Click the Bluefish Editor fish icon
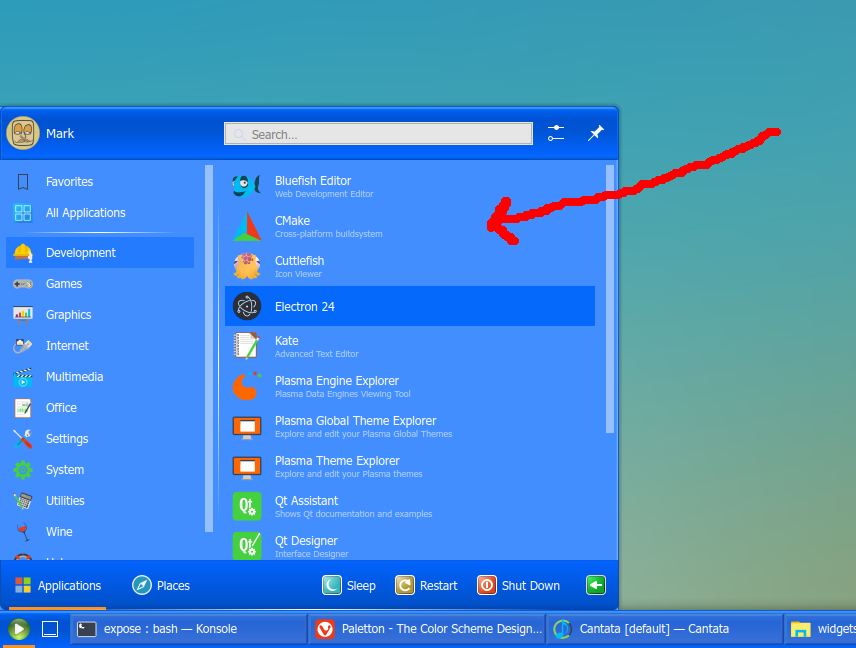The image size is (856, 648). [x=246, y=186]
